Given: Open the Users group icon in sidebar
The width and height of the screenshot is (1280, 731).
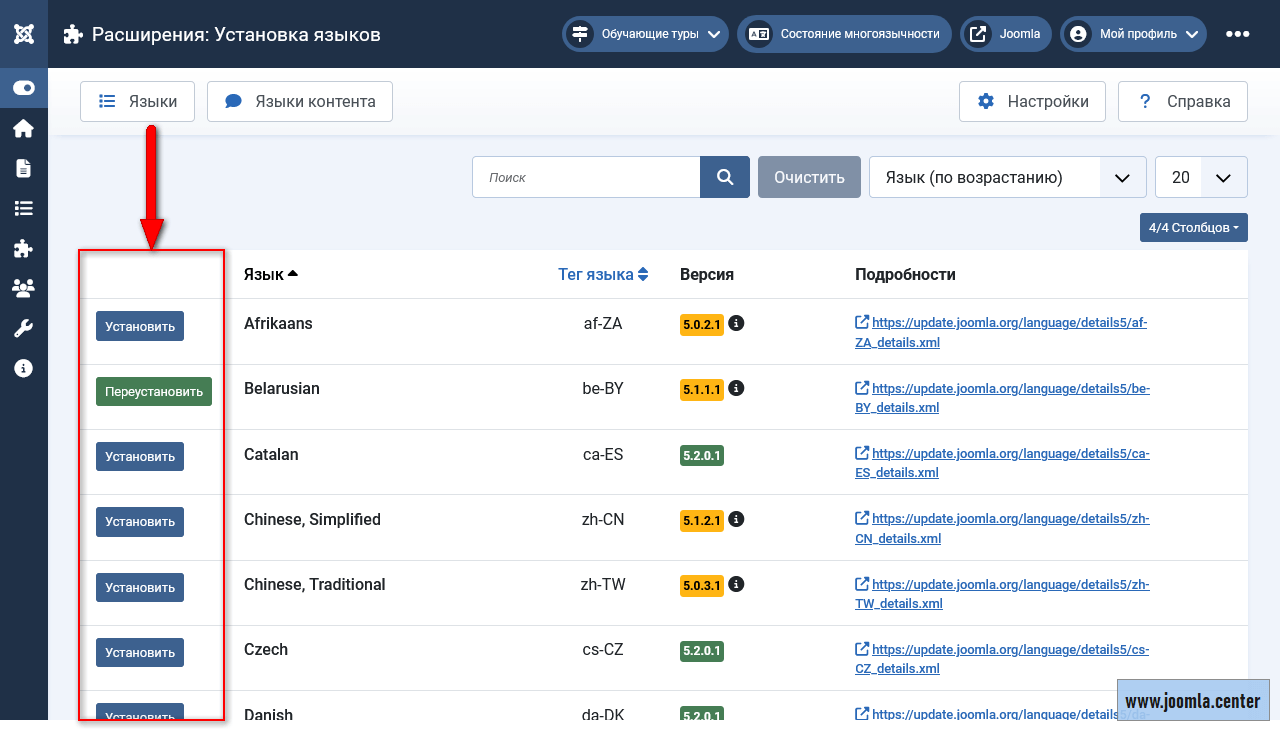Looking at the screenshot, I should click(x=23, y=288).
